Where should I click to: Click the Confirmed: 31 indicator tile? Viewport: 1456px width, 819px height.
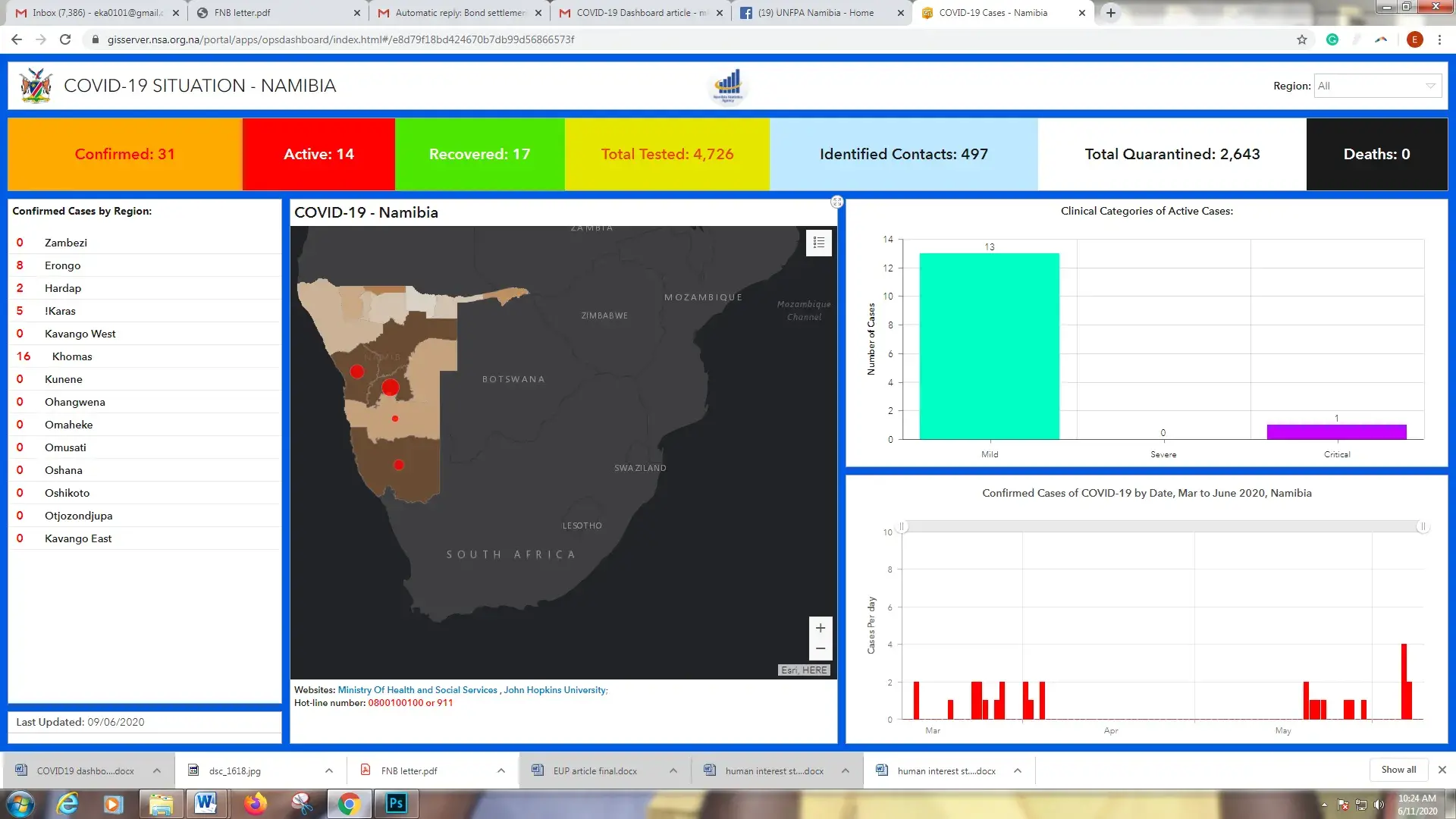coord(125,154)
